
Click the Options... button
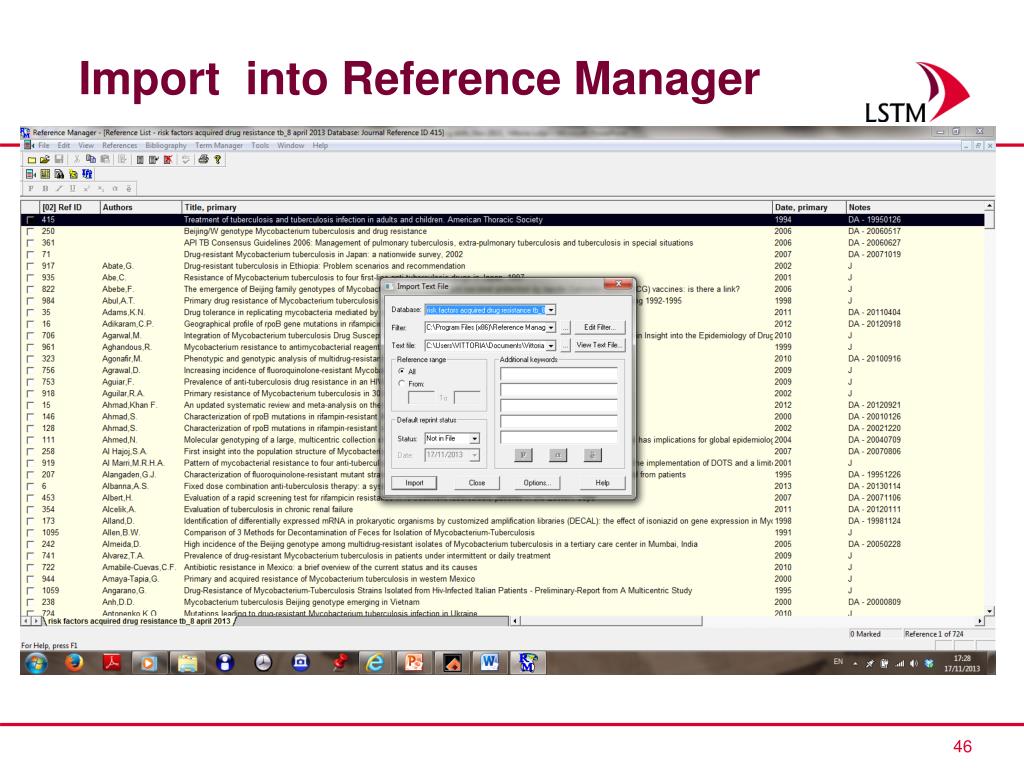[537, 483]
